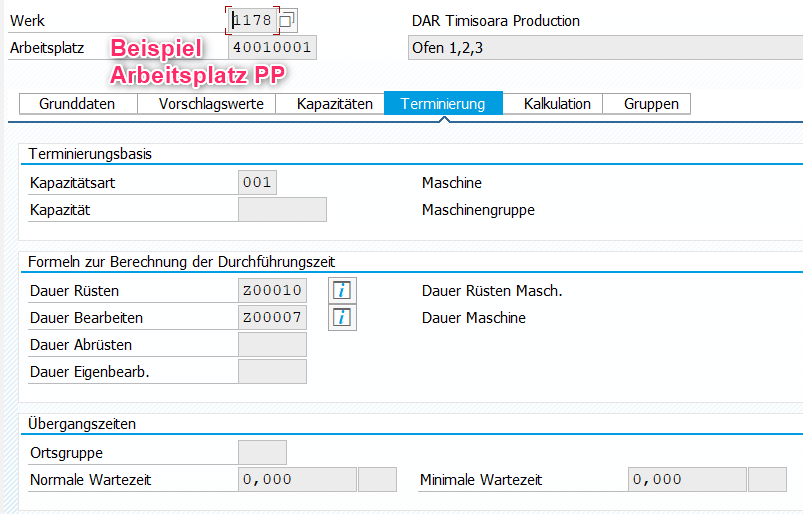Click the empty Kapazität field
This screenshot has width=803, height=514.
282,210
